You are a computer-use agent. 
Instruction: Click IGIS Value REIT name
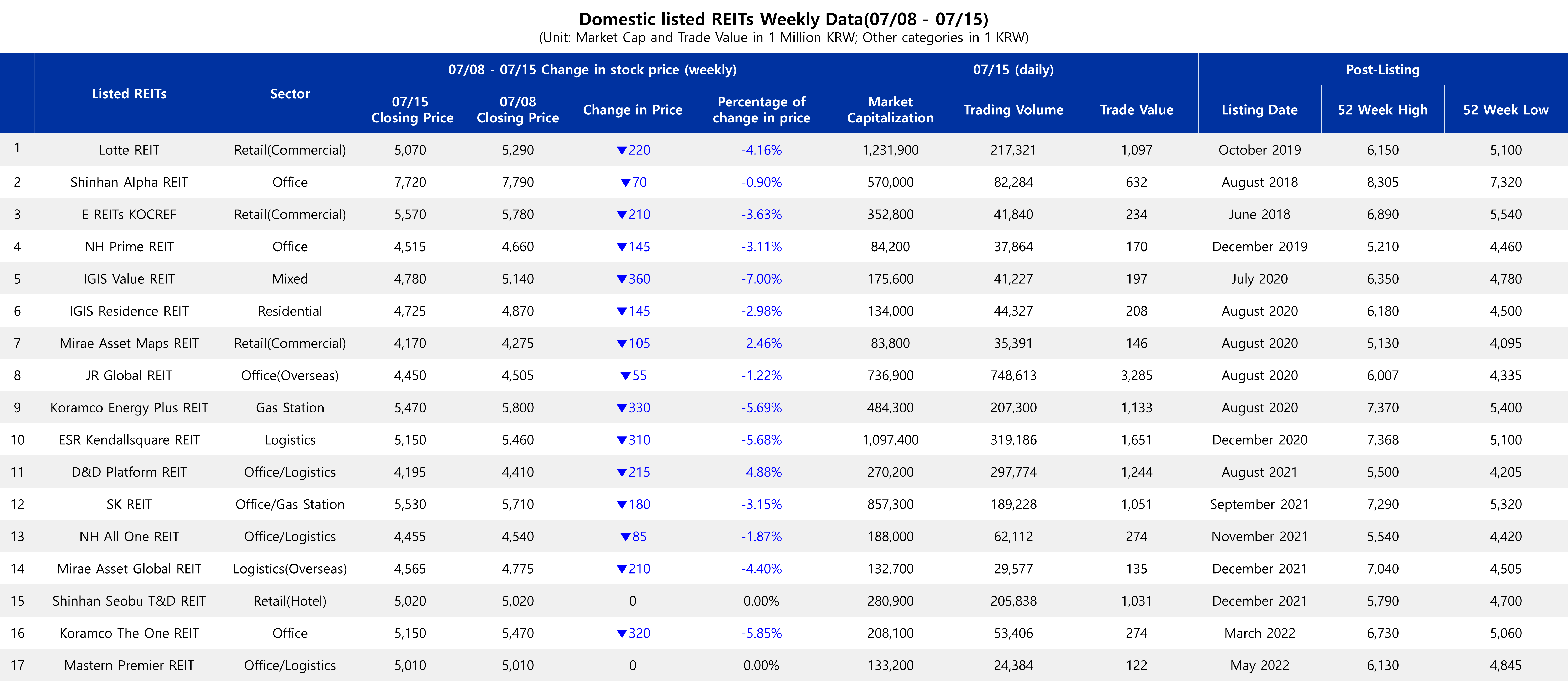[129, 279]
